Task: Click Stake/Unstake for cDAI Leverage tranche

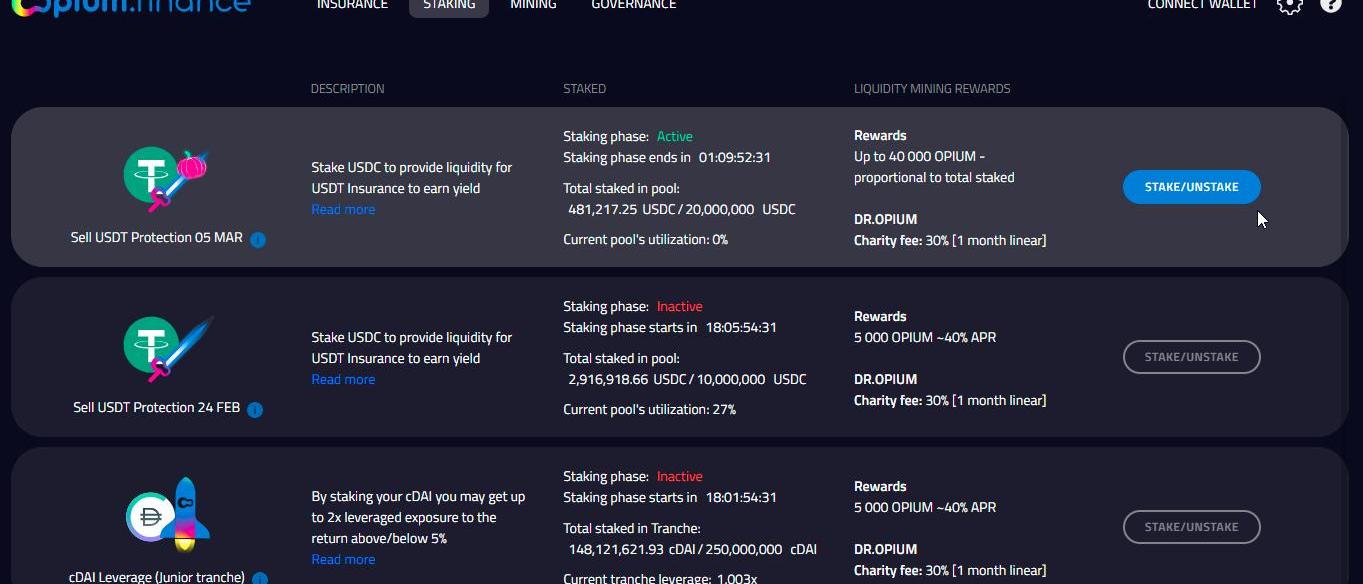Action: tap(1191, 527)
